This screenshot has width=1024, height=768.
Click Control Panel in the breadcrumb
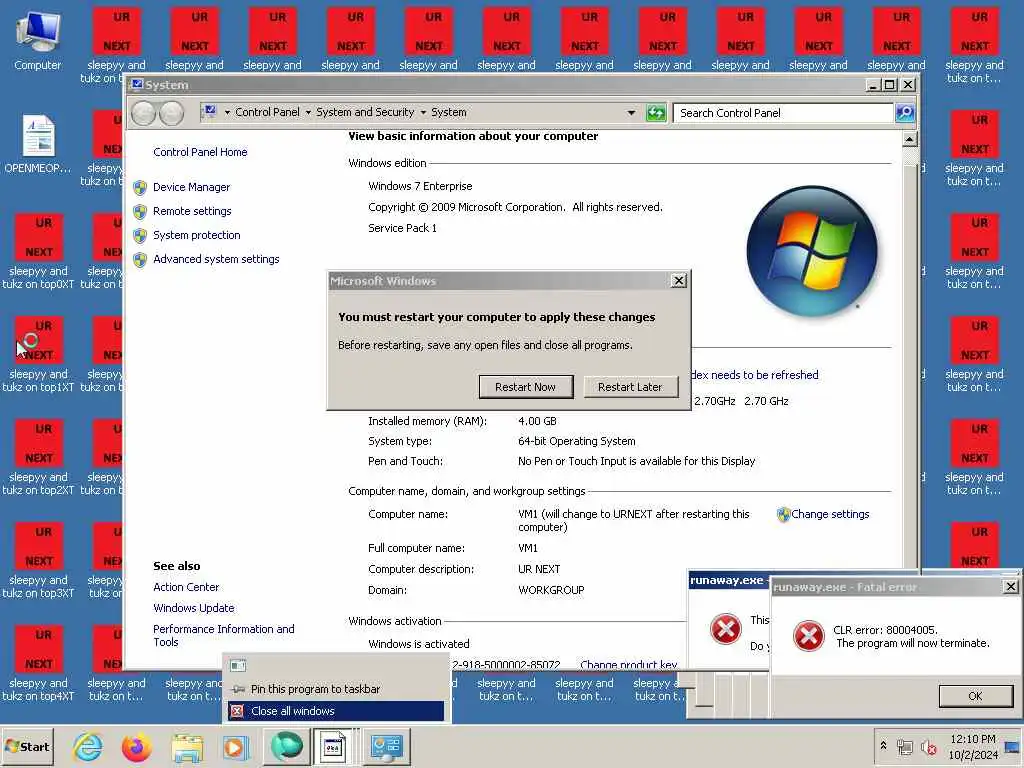point(267,112)
